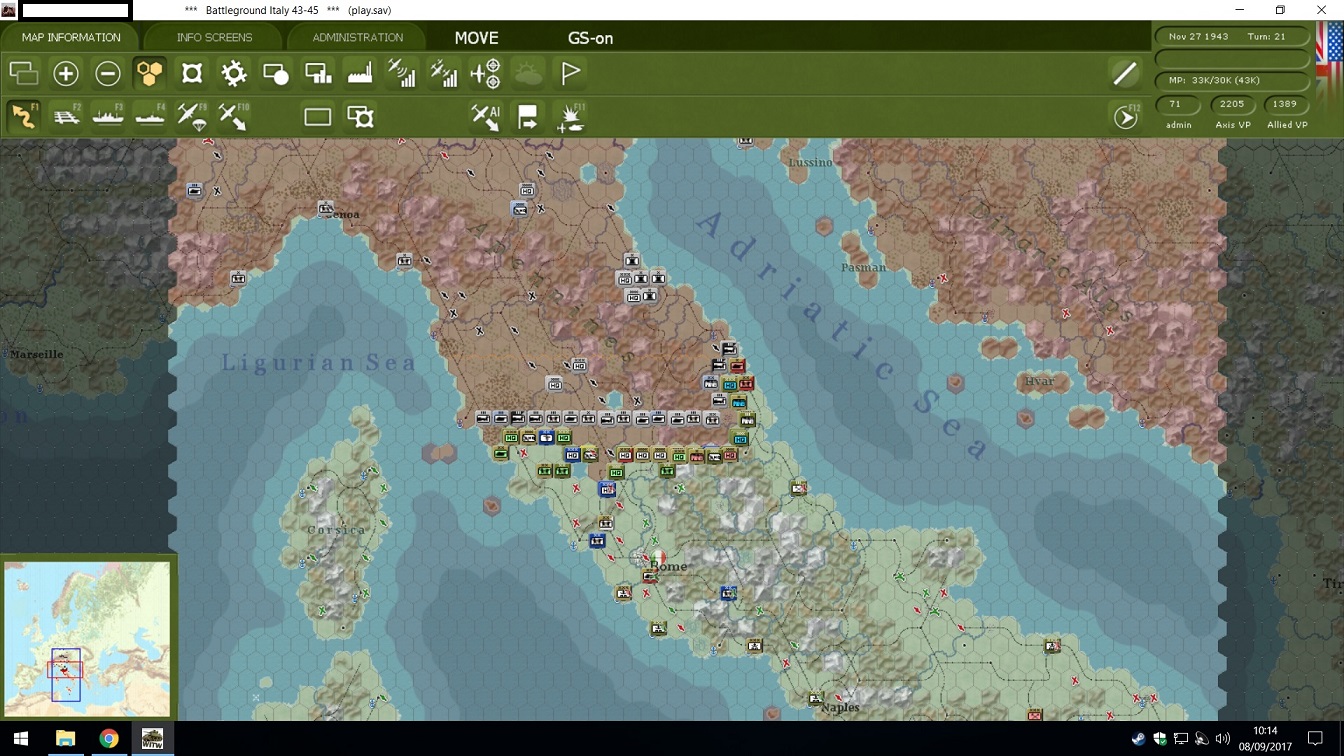Click the admin points value 71
The height and width of the screenshot is (756, 1344).
(1176, 104)
